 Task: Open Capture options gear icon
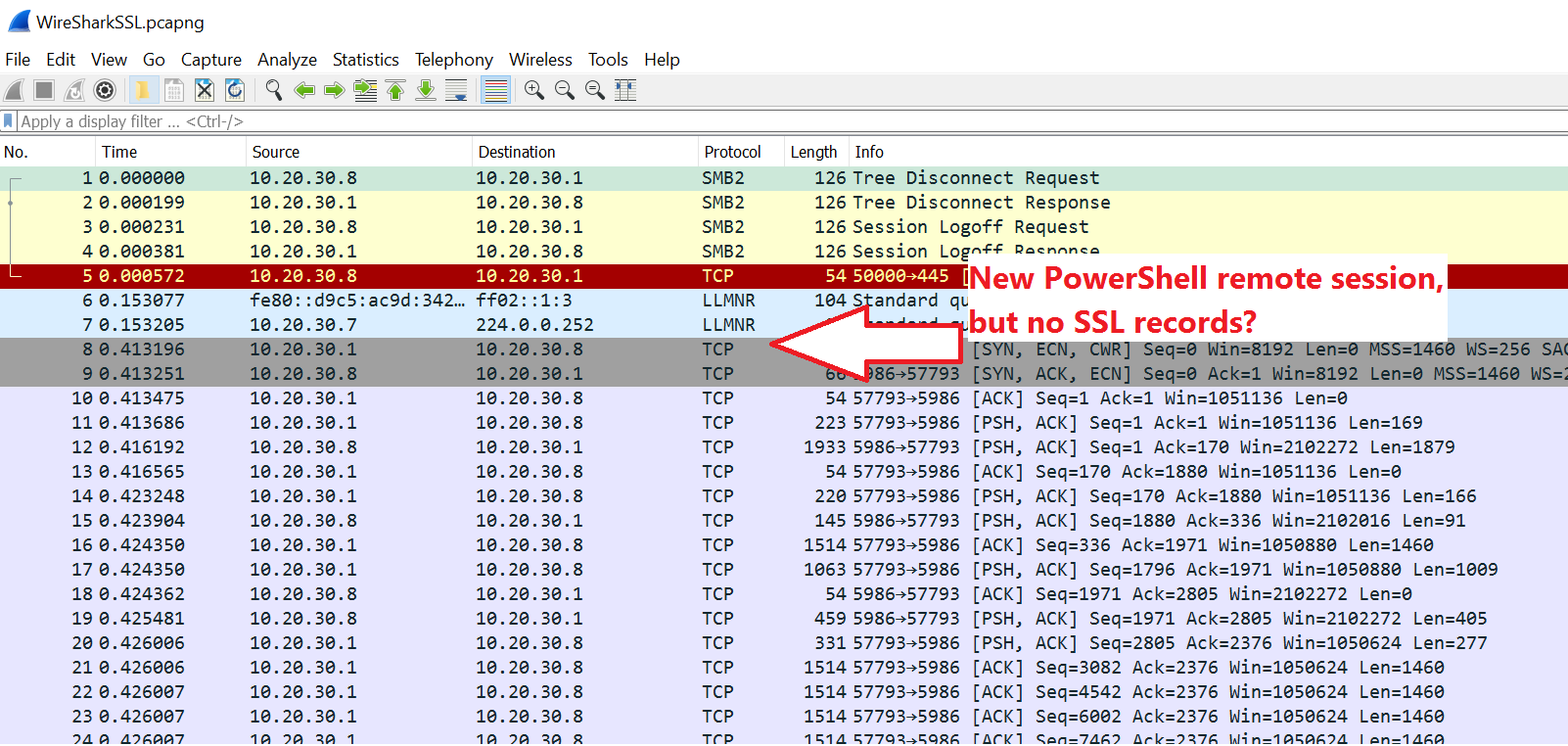(105, 91)
